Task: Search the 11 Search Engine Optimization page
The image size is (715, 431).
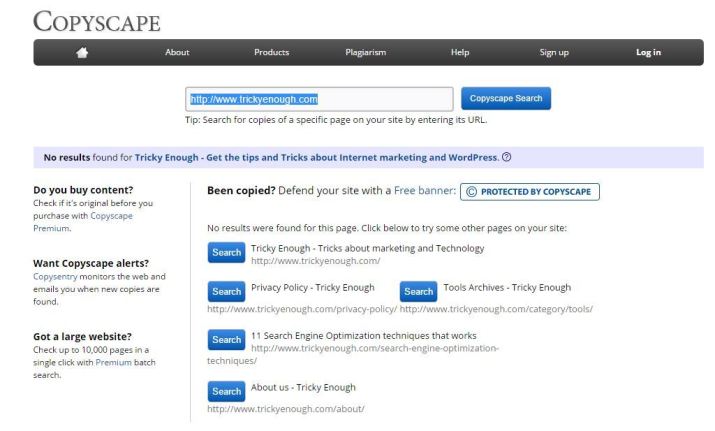Action: [226, 340]
